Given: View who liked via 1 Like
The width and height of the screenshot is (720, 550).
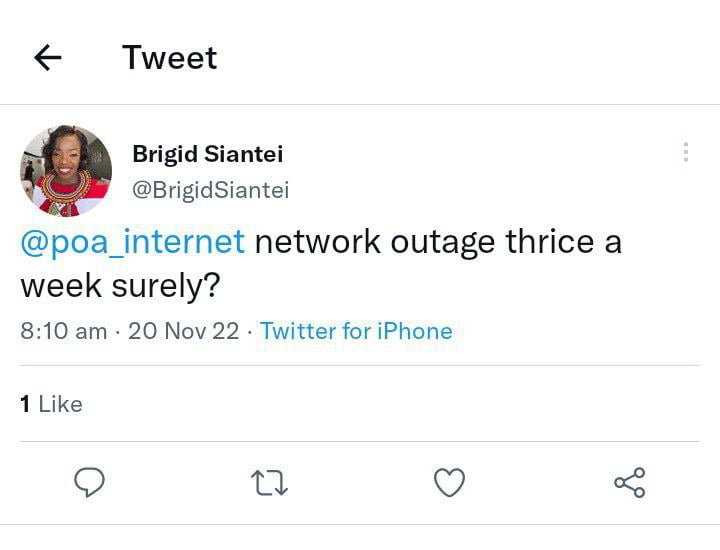Looking at the screenshot, I should (x=51, y=404).
